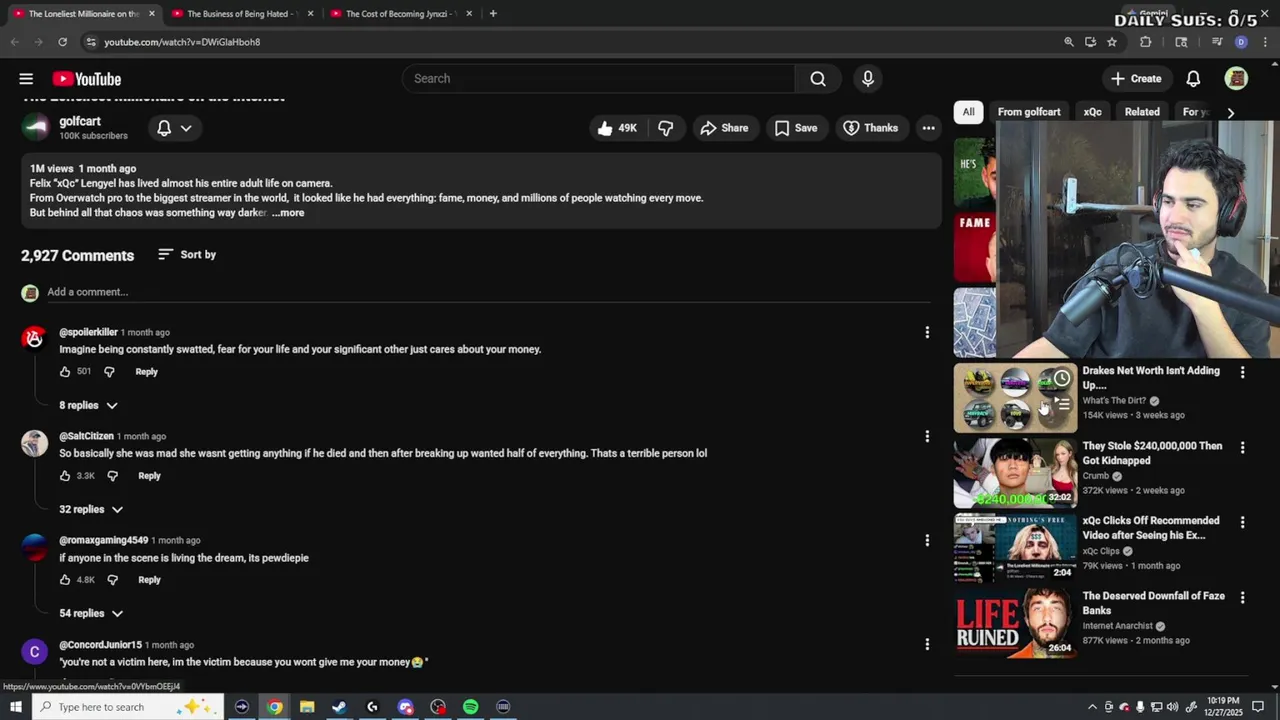
Task: Select the From golfcart filter chip
Action: point(1029,112)
